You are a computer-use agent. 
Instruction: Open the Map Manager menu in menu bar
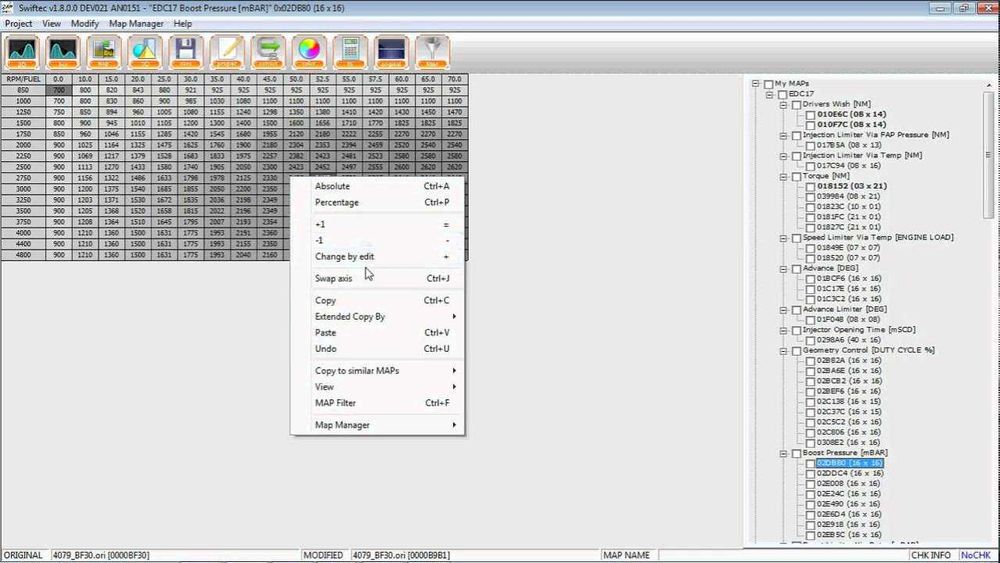coord(136,24)
